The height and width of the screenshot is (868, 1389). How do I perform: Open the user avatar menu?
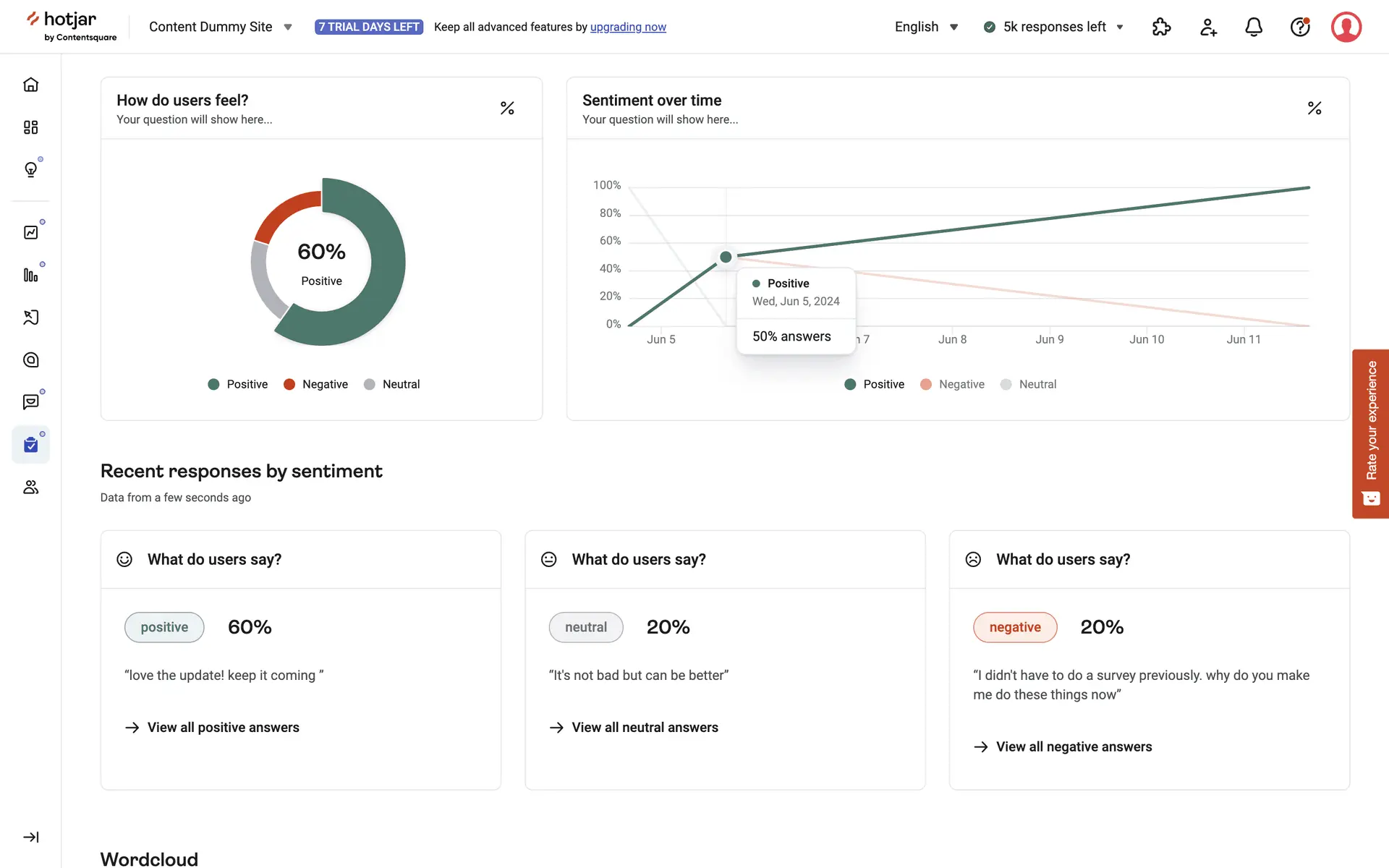click(1346, 27)
